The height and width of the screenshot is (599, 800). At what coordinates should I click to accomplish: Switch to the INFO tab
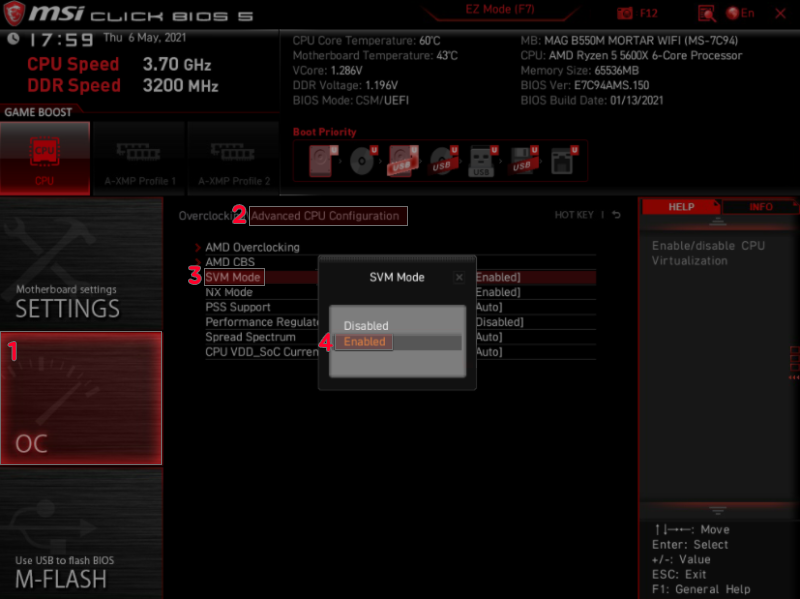(x=760, y=207)
